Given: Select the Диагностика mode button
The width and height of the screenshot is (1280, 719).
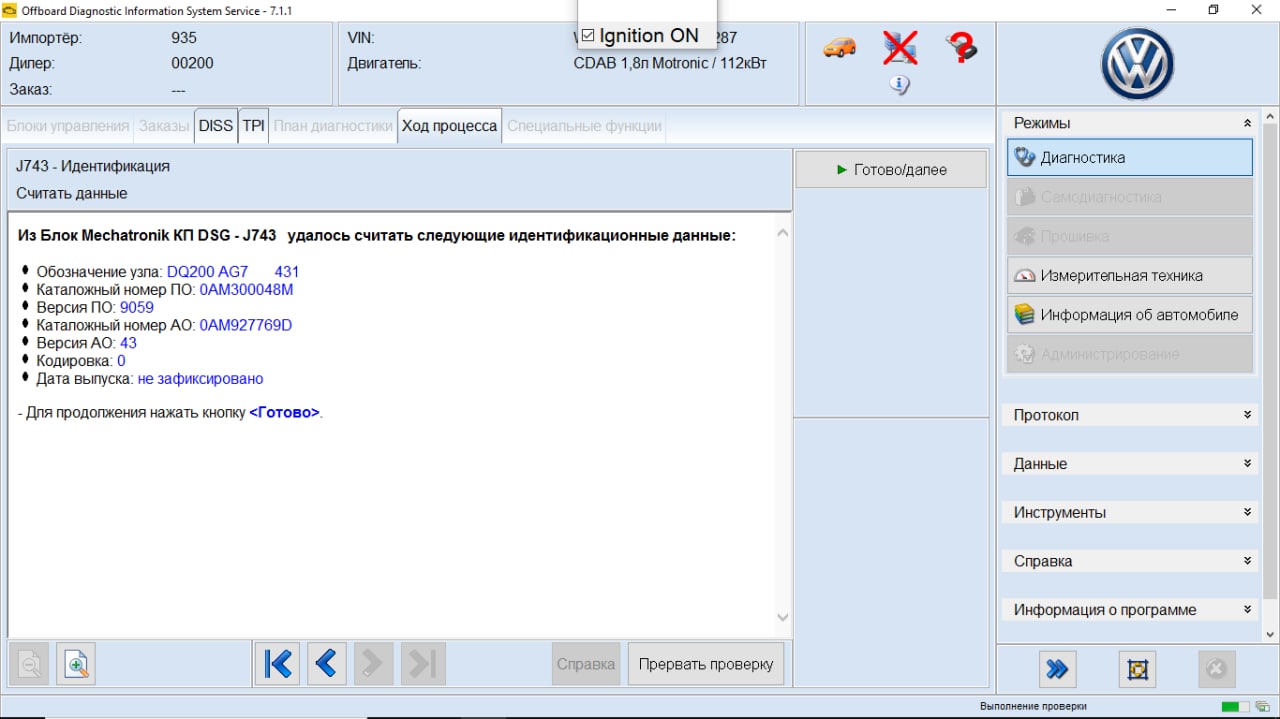Looking at the screenshot, I should (x=1130, y=158).
